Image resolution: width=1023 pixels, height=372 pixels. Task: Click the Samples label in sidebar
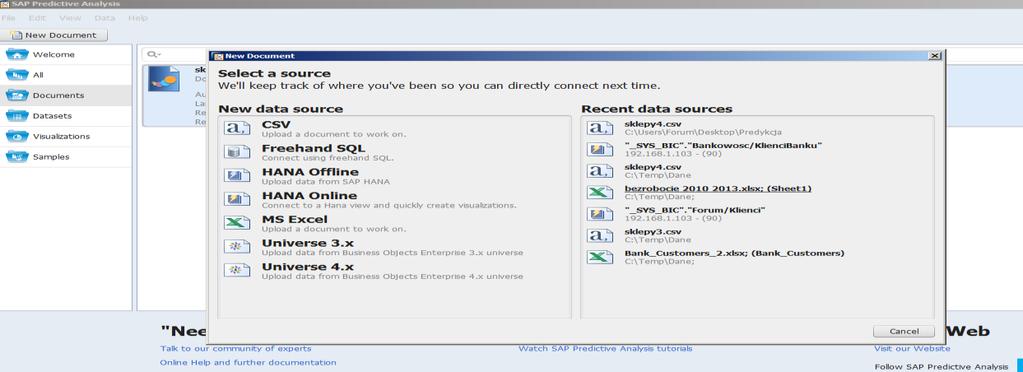[x=51, y=157]
